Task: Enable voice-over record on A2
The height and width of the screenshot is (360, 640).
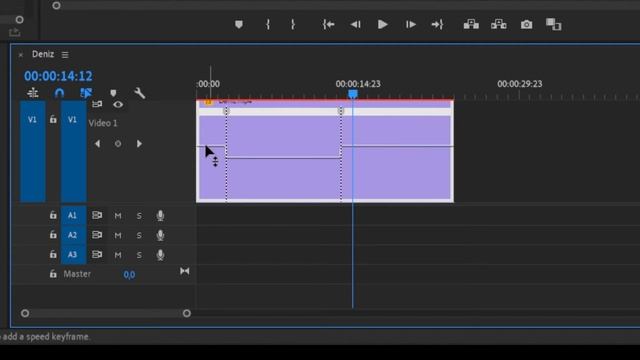Action: click(160, 235)
